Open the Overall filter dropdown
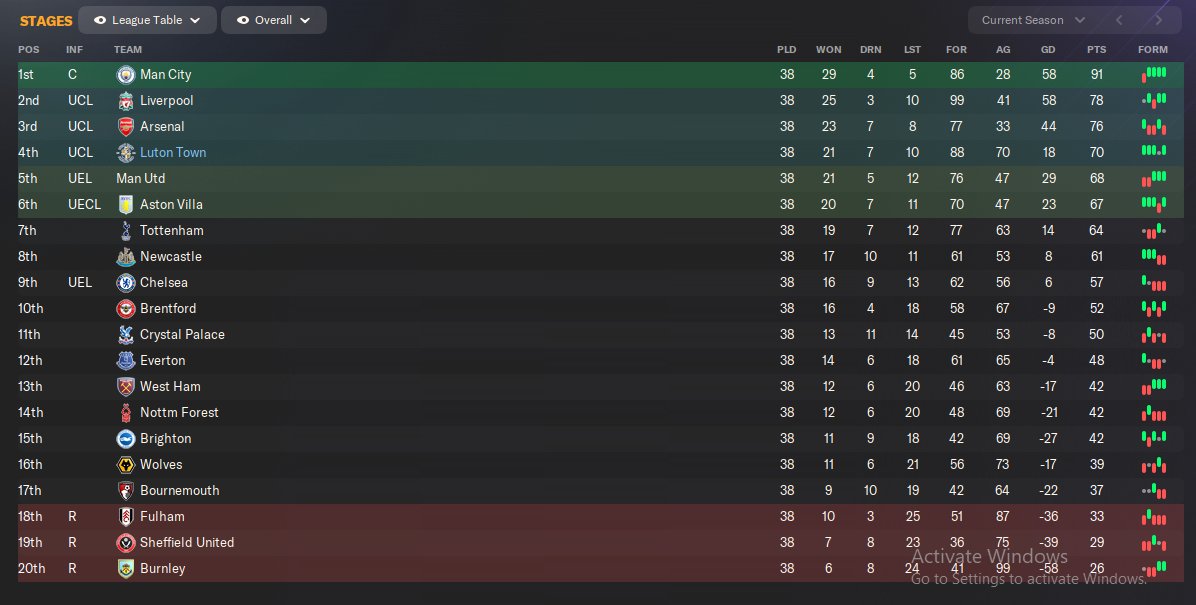This screenshot has height=605, width=1196. coord(273,20)
